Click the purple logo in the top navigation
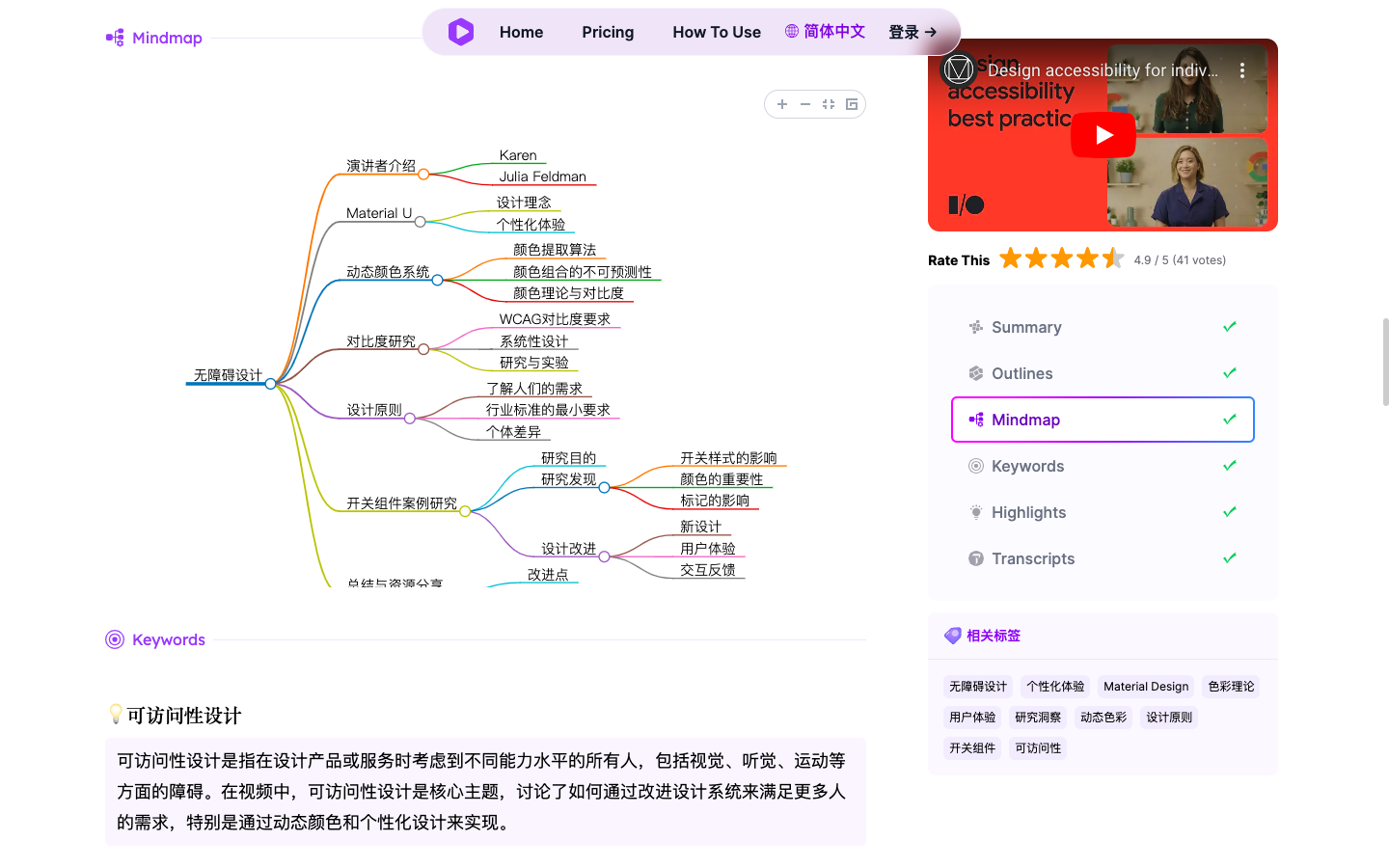Viewport: 1389px width, 868px height. click(461, 32)
